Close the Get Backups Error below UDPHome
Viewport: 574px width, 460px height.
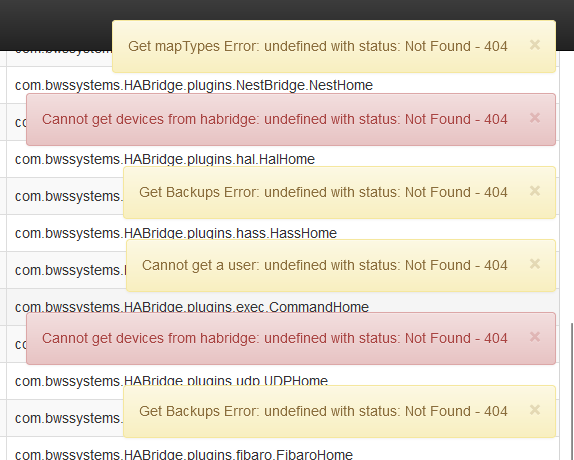coord(534,410)
